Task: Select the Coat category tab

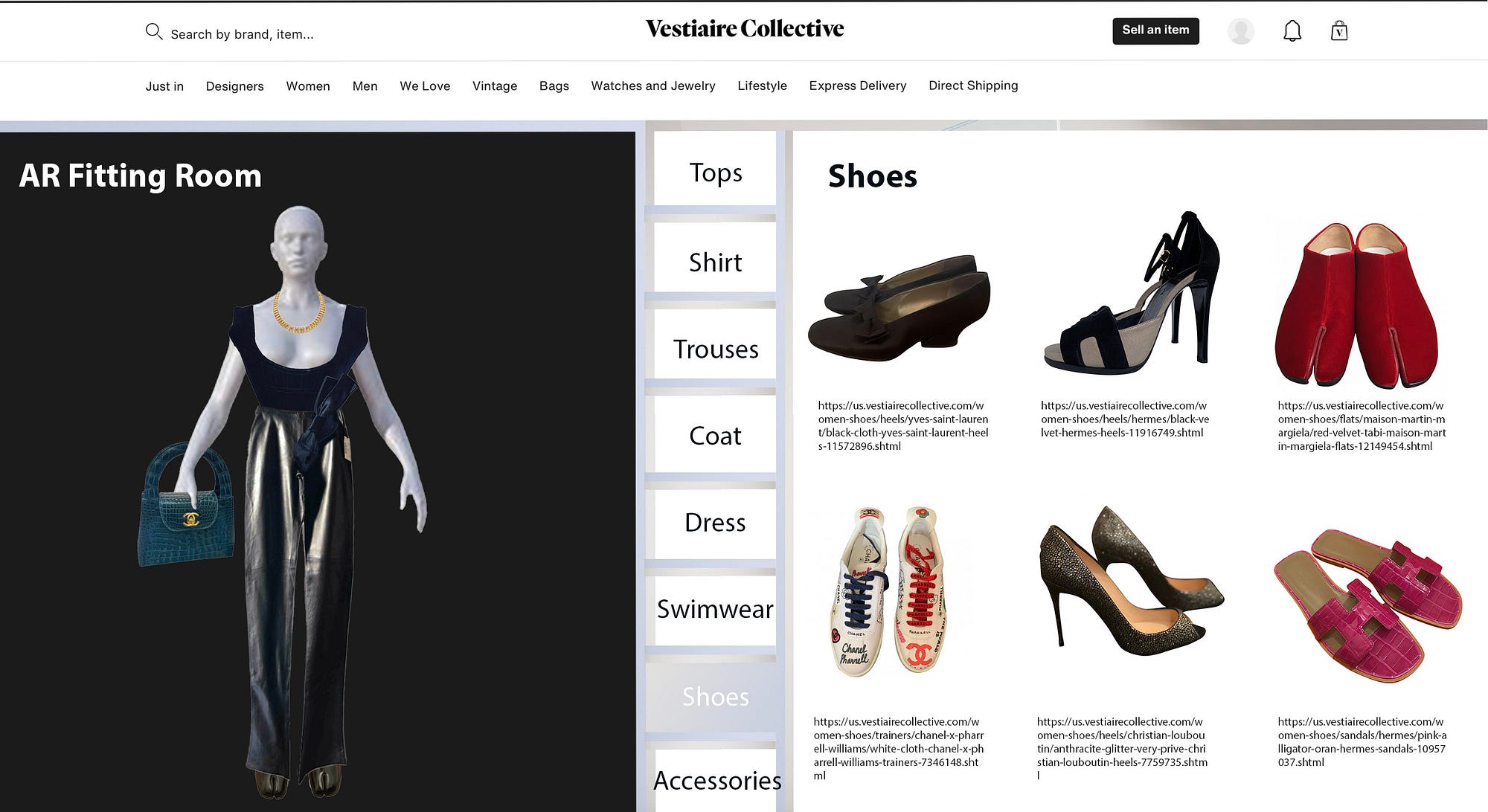Action: (715, 435)
